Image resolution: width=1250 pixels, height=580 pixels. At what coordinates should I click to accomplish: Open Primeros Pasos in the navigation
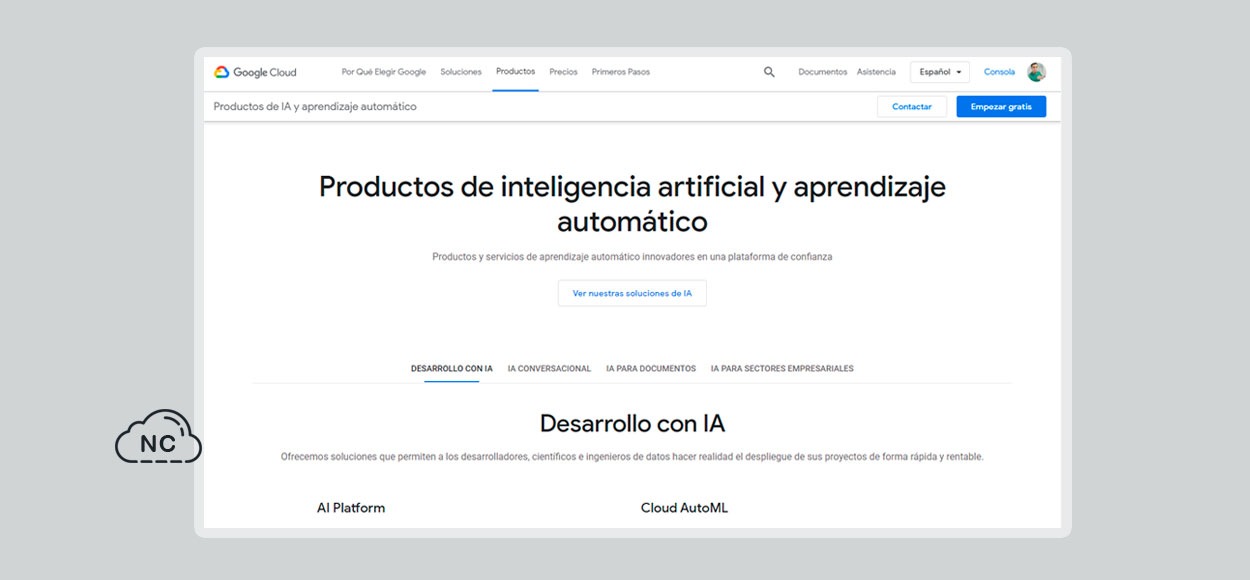[621, 72]
